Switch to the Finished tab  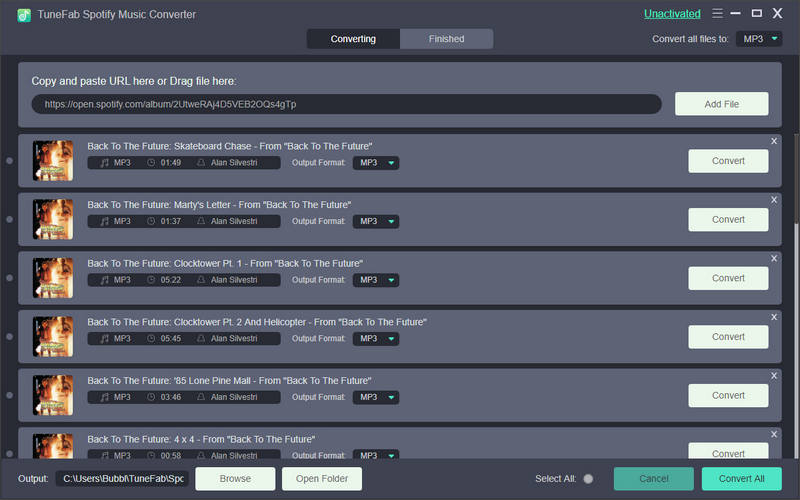coord(446,39)
